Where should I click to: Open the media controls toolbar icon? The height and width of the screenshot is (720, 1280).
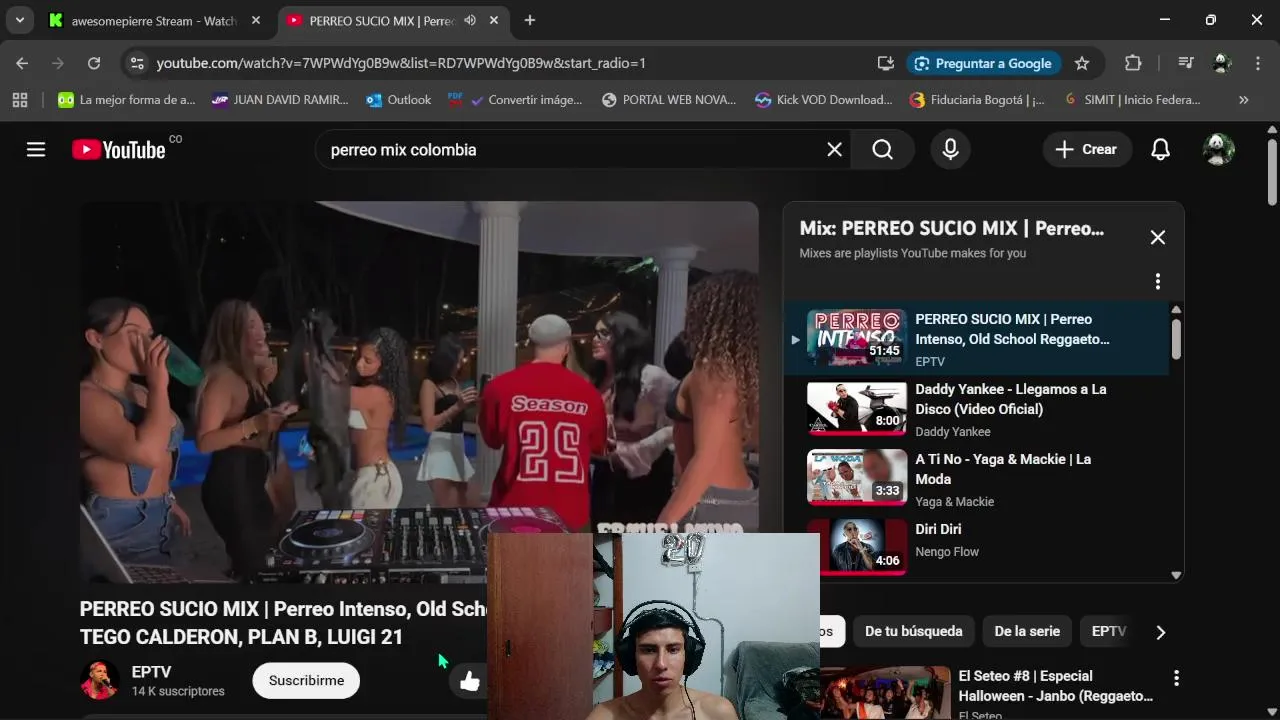(1186, 63)
